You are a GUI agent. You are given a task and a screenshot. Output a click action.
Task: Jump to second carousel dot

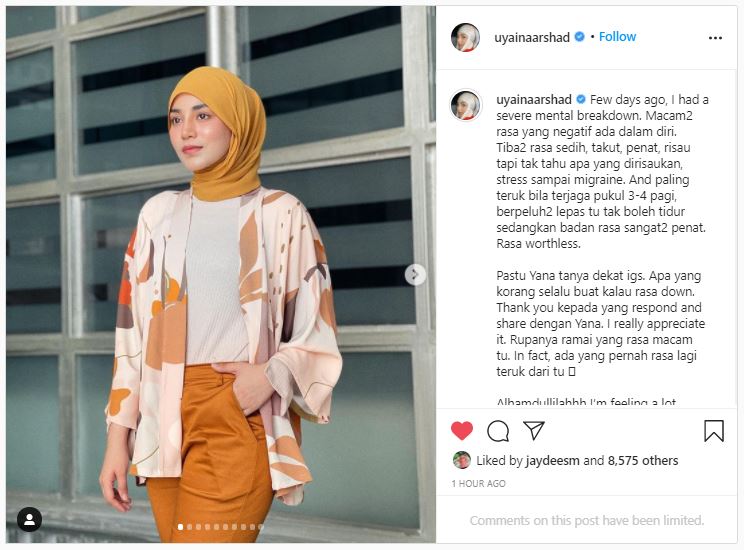(190, 527)
